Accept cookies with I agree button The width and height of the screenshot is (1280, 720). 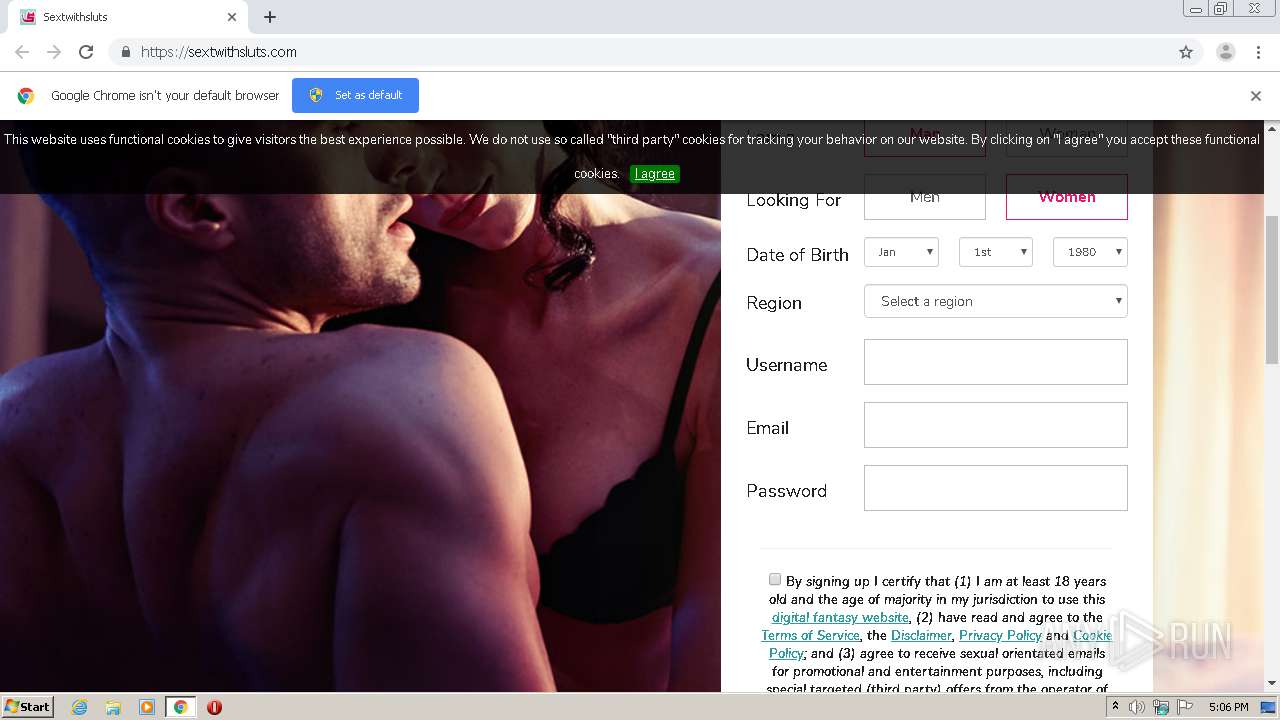pos(655,174)
